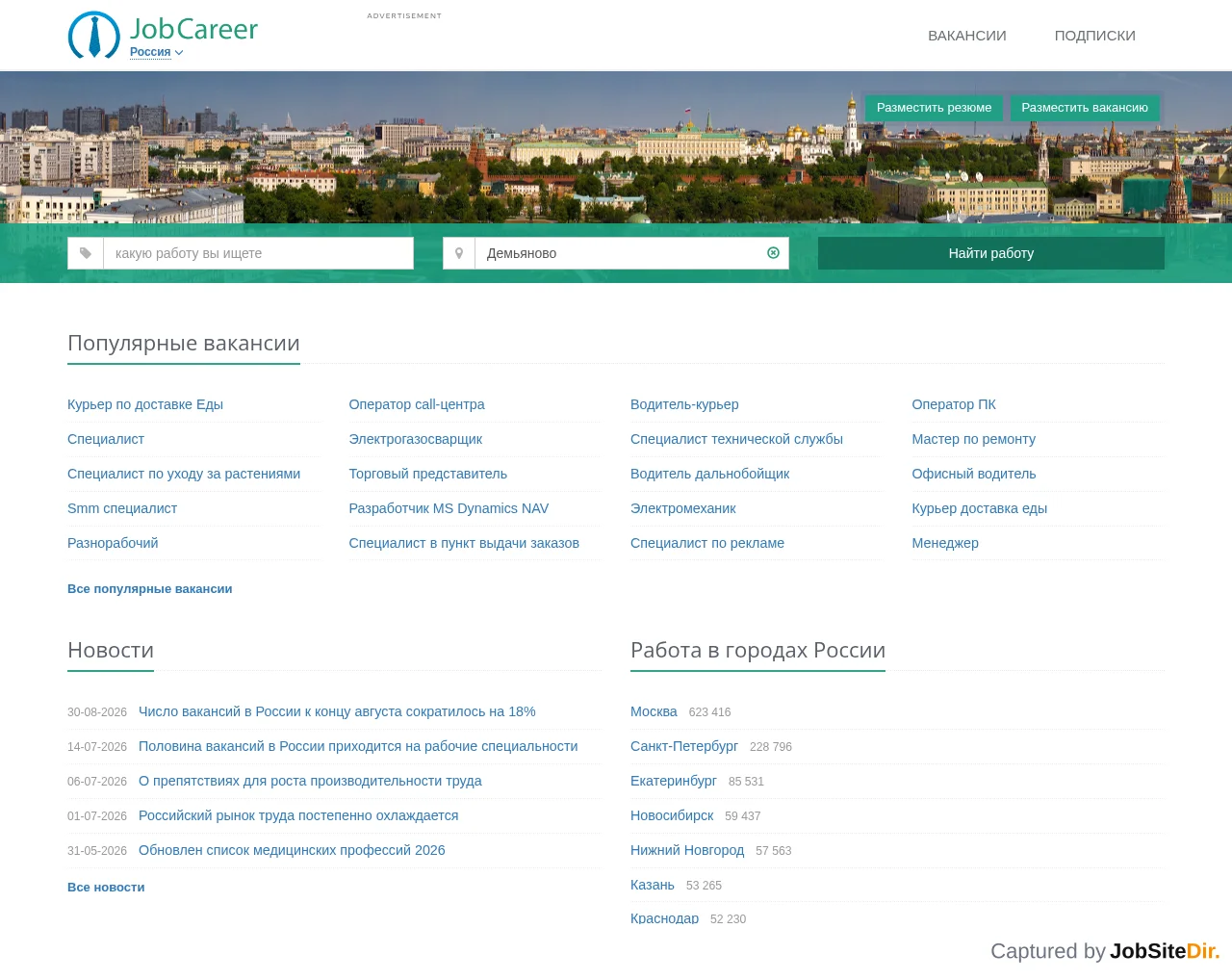Open the ВАКАНСИИ menu item
The image size is (1232, 980).
pyautogui.click(x=967, y=36)
